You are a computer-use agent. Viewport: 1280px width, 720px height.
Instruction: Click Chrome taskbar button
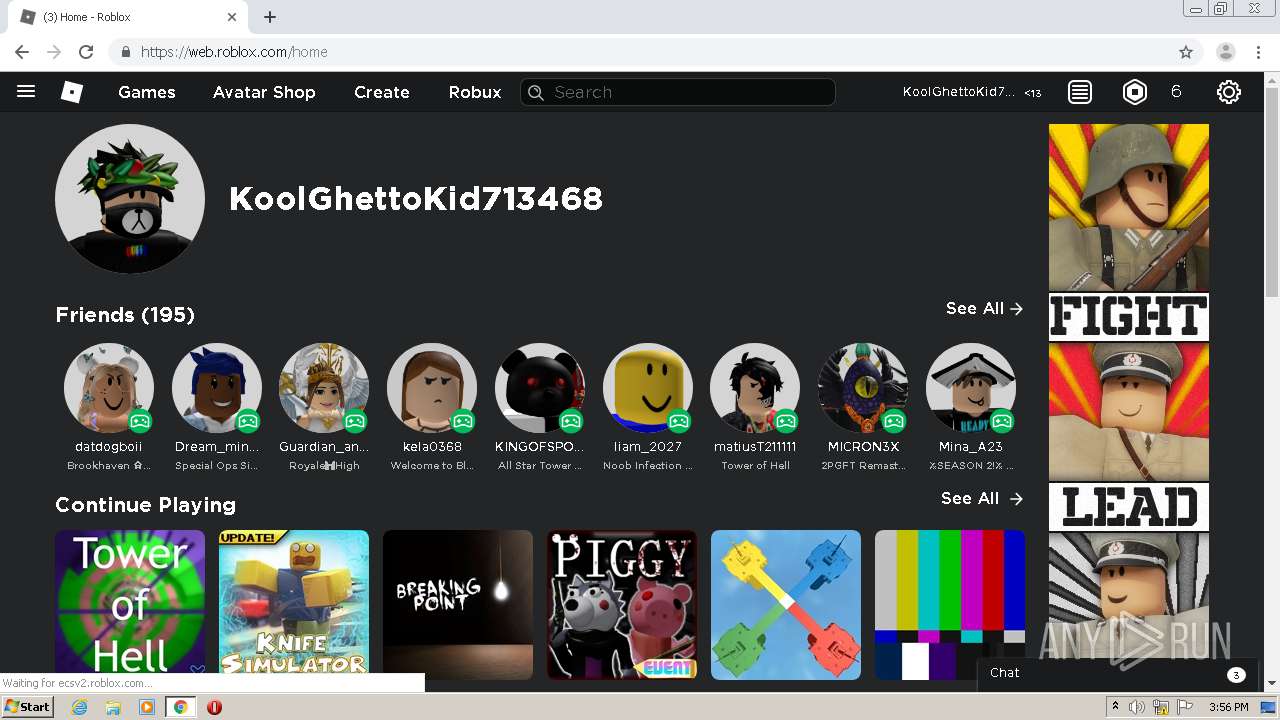(x=180, y=707)
